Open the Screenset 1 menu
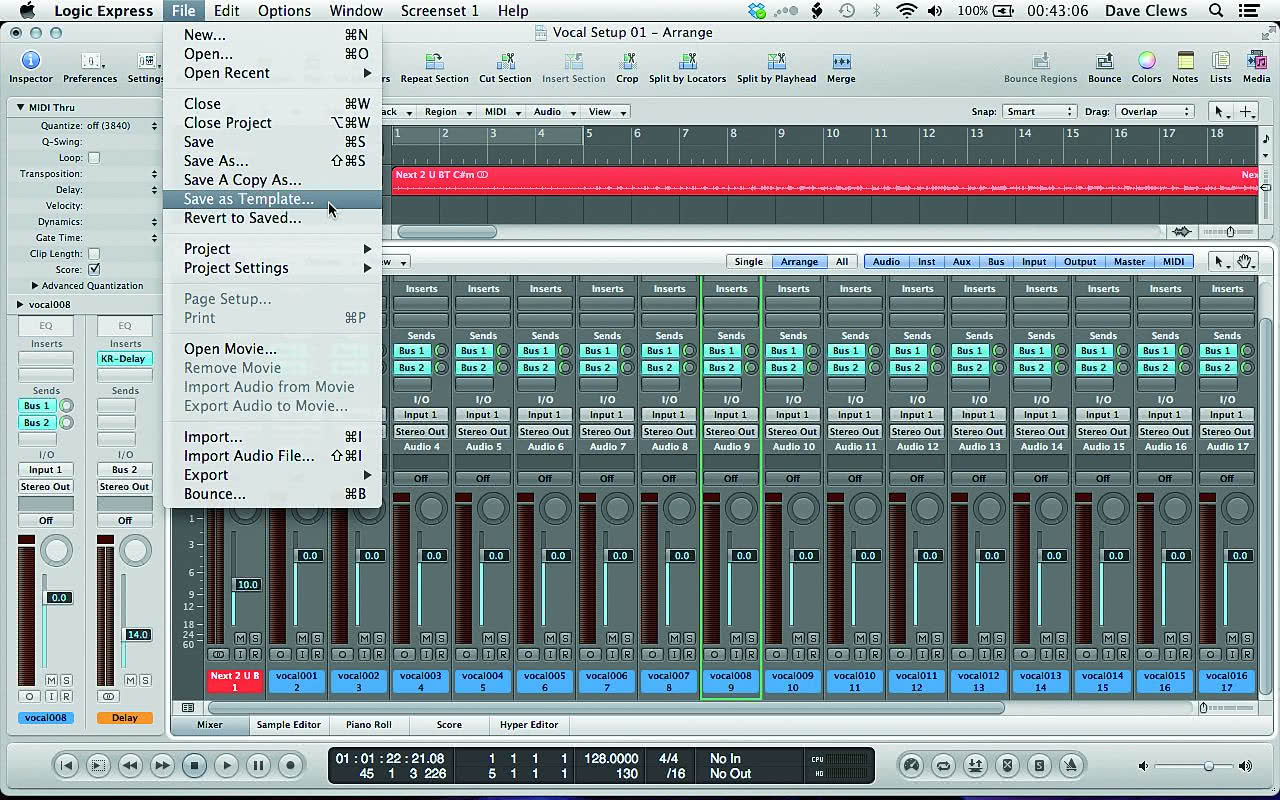The image size is (1280, 800). (x=439, y=11)
